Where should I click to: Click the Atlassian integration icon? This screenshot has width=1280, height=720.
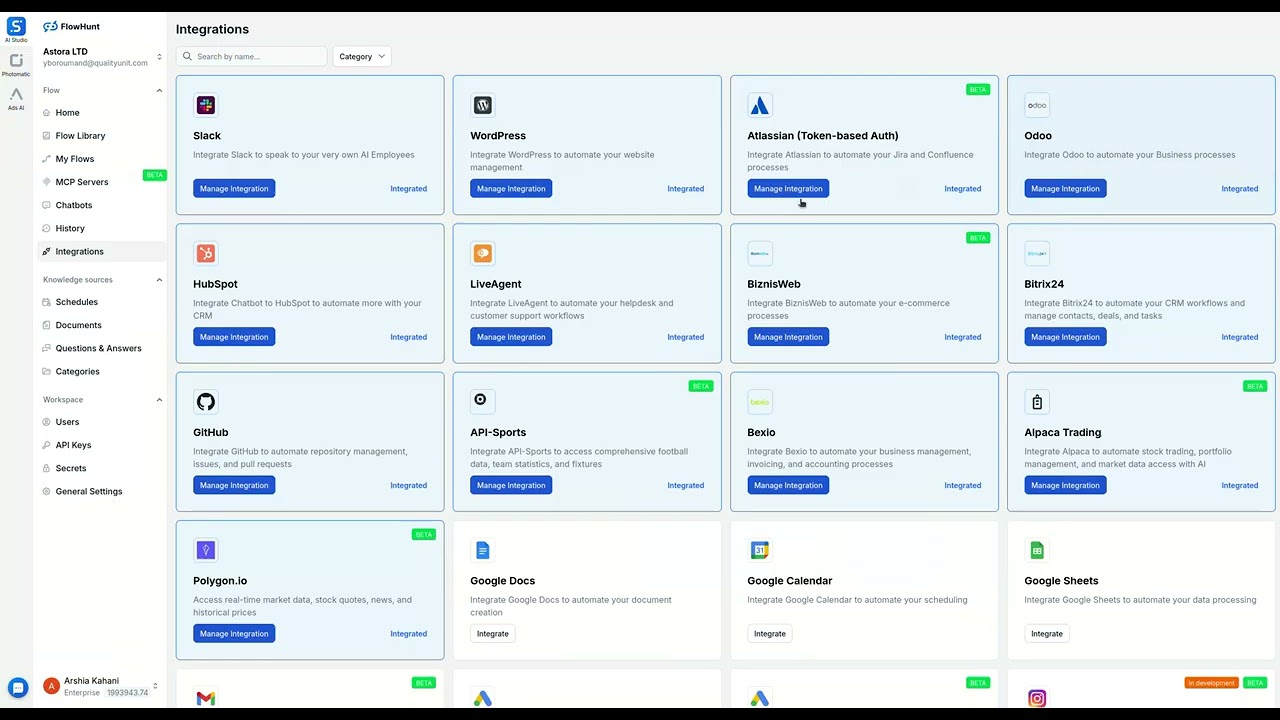tap(760, 105)
